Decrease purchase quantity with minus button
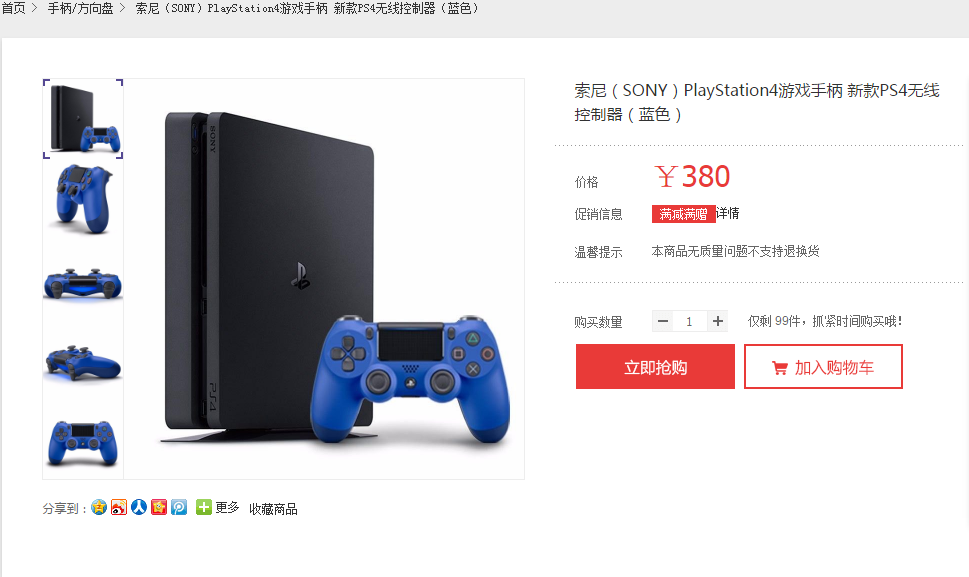Image resolution: width=969 pixels, height=577 pixels. click(x=663, y=321)
